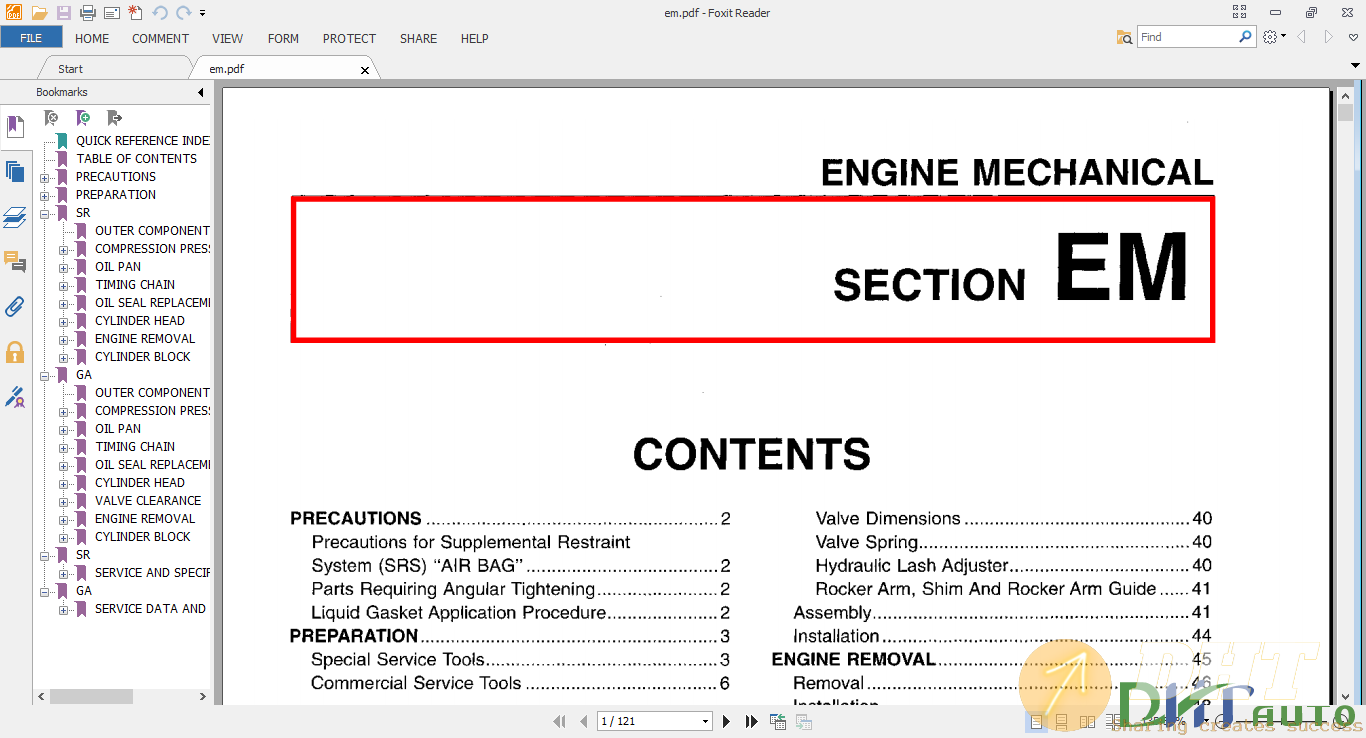Select the COMPRESSION PRESSURE bookmark under SR
This screenshot has height=738, width=1366.
point(152,249)
